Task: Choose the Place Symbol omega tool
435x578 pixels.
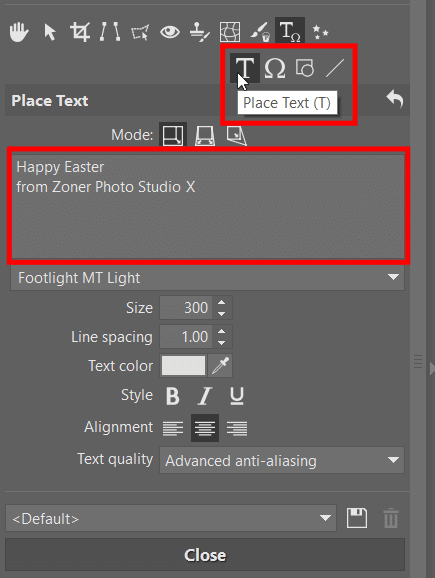Action: (x=275, y=68)
